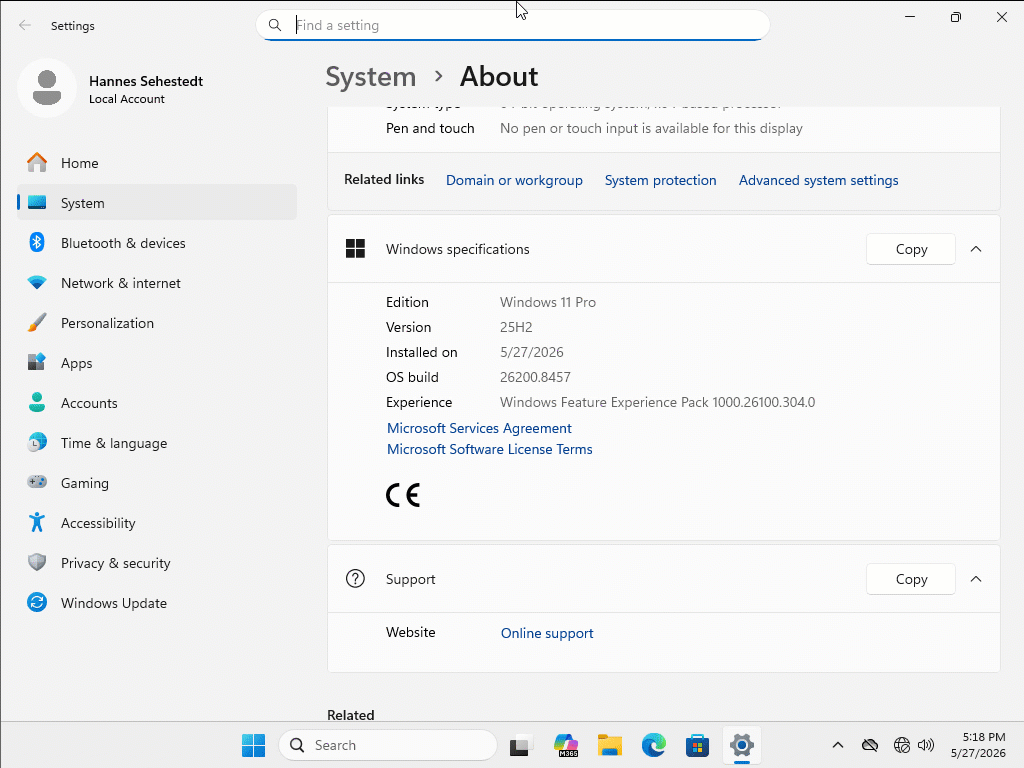Click the Bluetooth icon in sidebar

[37, 242]
